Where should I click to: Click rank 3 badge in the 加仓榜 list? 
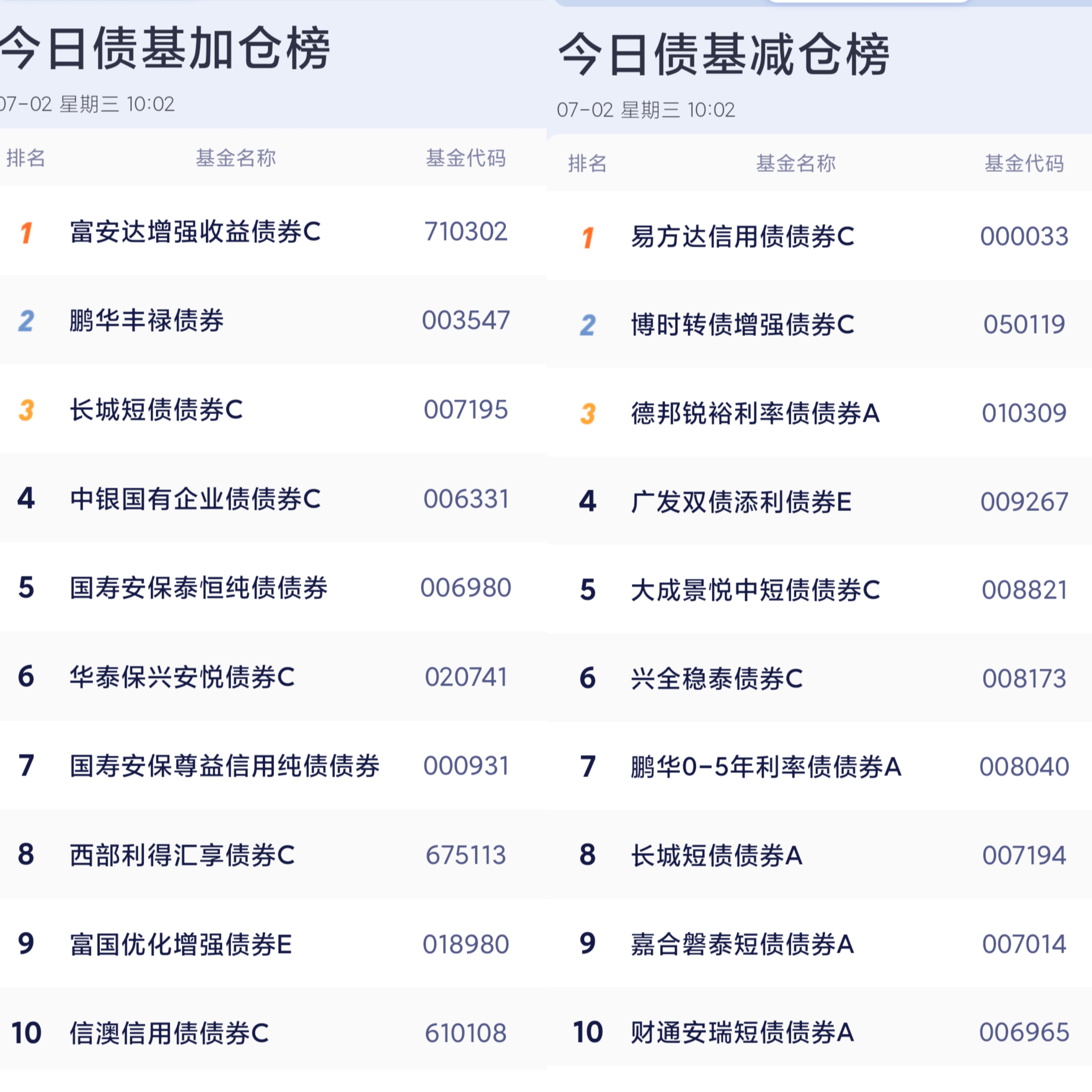[26, 410]
